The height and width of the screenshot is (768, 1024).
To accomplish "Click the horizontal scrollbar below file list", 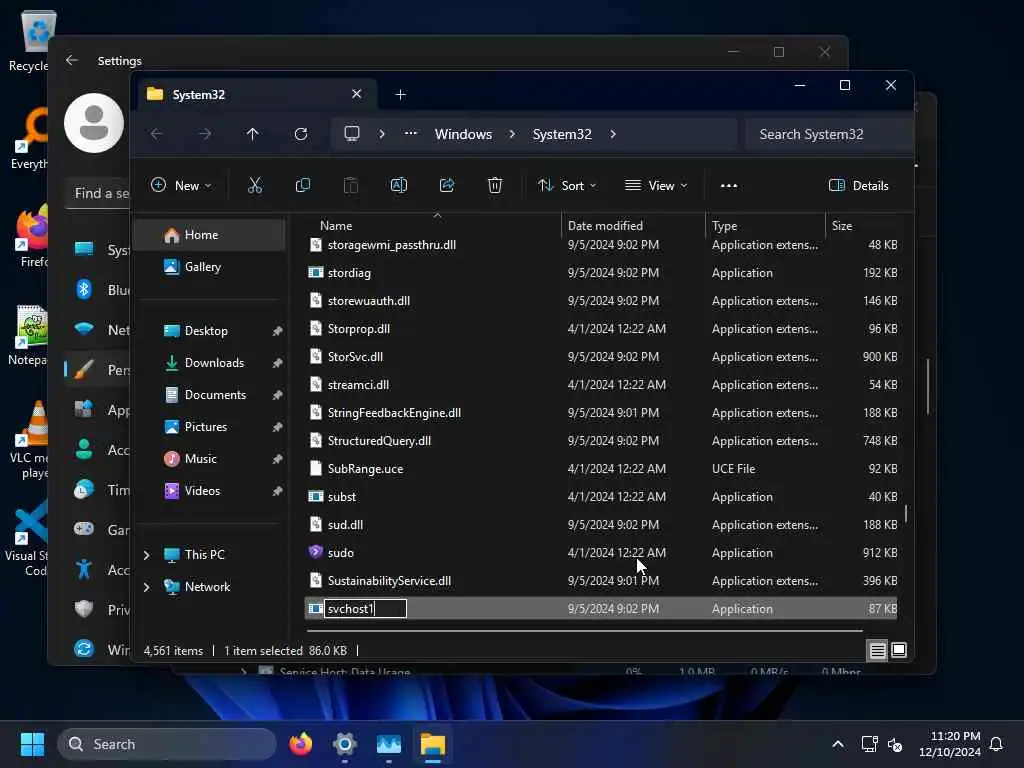I will pyautogui.click(x=584, y=631).
